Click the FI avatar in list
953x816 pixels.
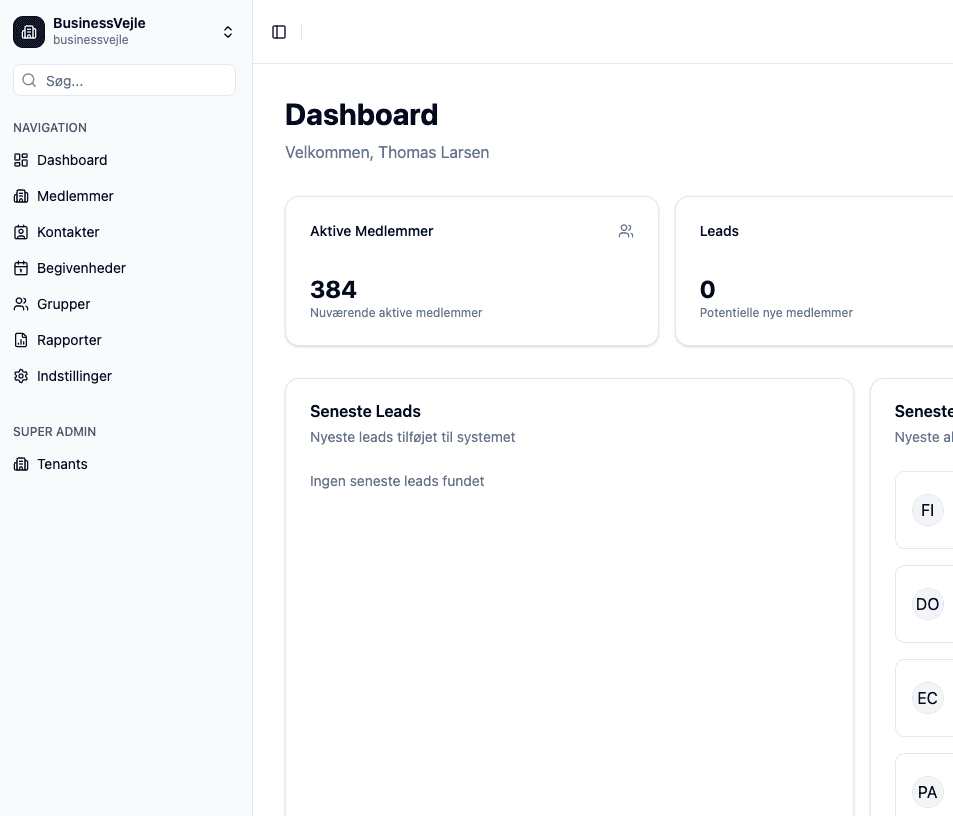click(927, 510)
